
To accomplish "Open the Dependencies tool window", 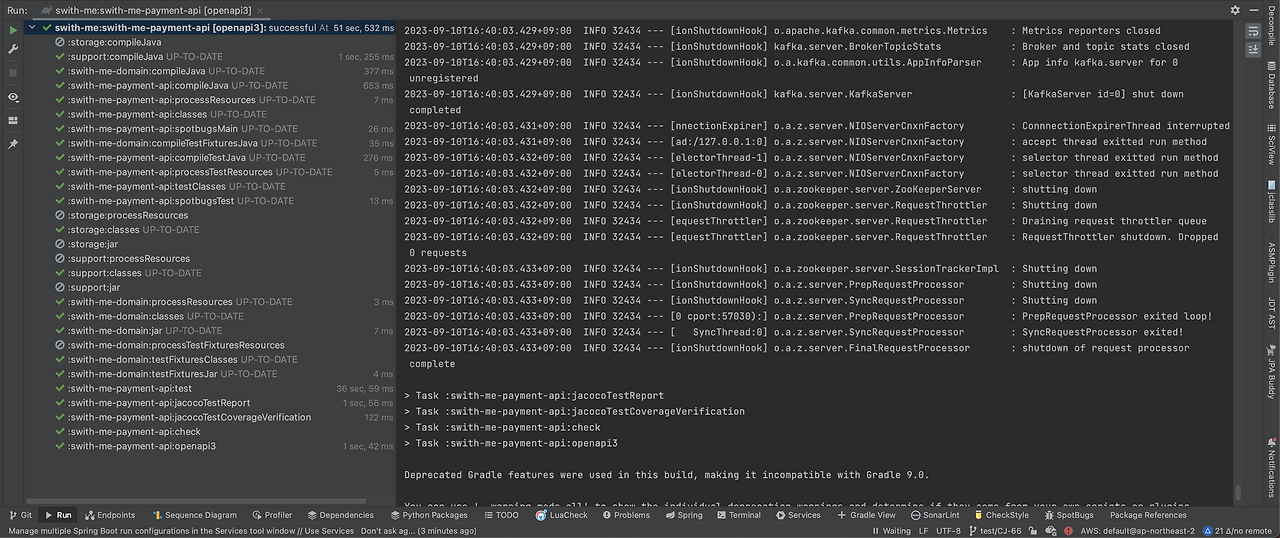I will point(339,515).
